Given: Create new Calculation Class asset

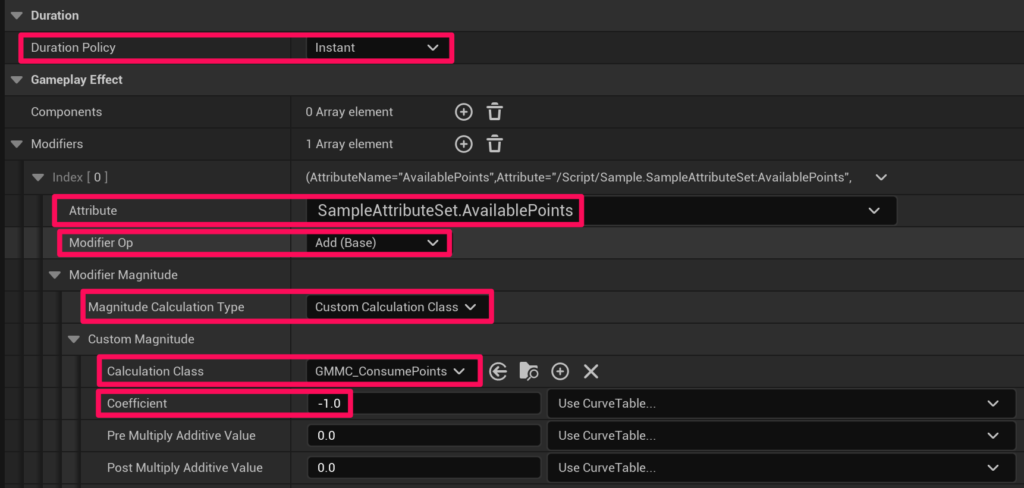Looking at the screenshot, I should (560, 371).
